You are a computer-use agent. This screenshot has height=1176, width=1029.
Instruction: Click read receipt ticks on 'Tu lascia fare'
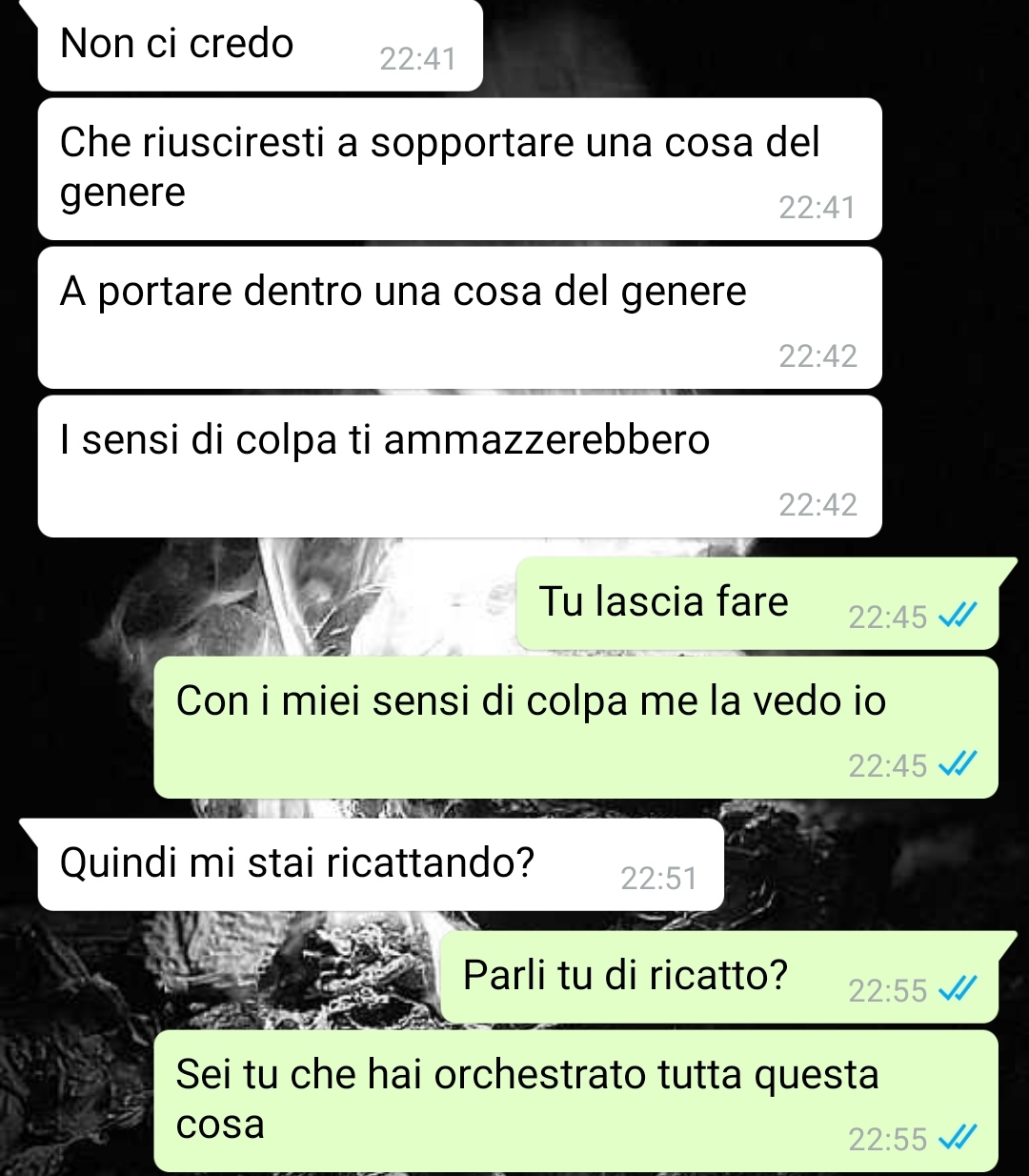click(957, 618)
